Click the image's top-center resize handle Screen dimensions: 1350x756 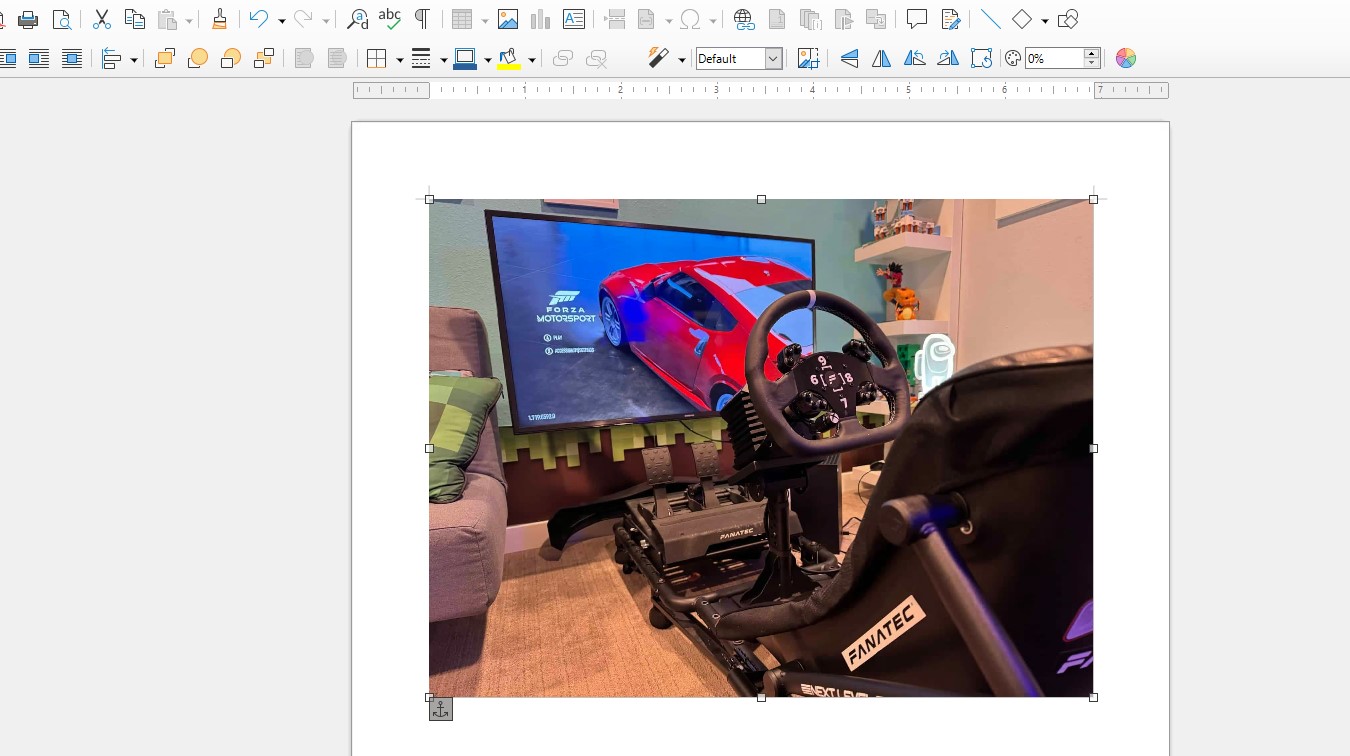point(761,199)
